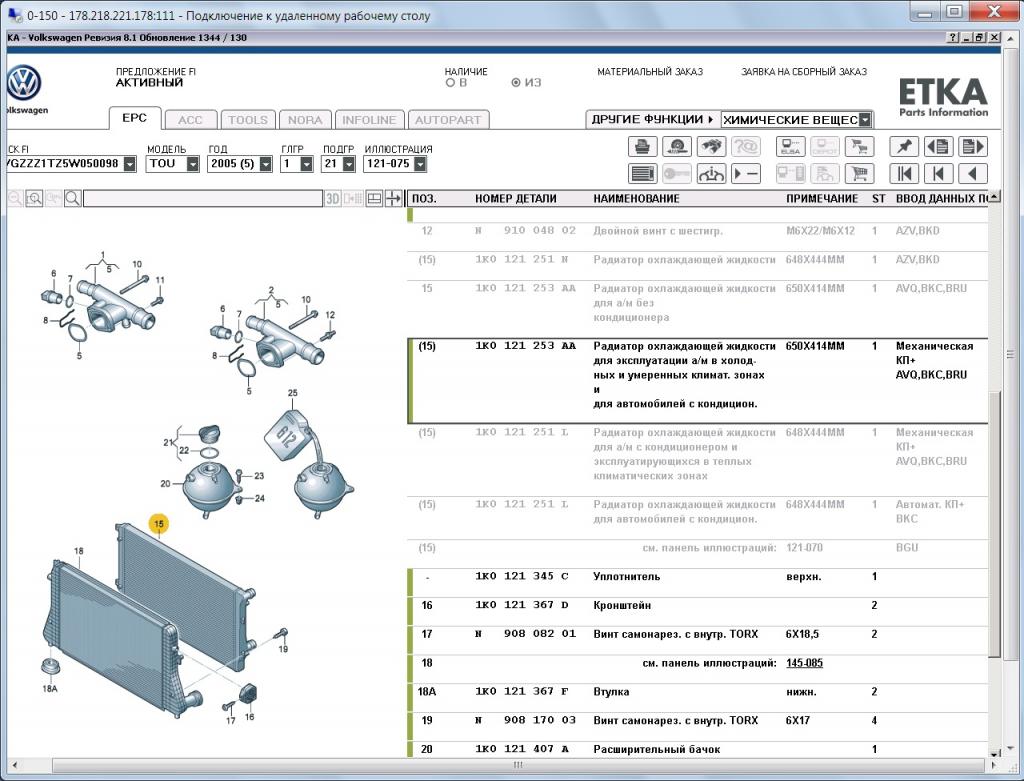Click the МАТЕРИАЛЬНЫЙ ЗАКАЗ label
The width and height of the screenshot is (1024, 781).
pos(650,72)
